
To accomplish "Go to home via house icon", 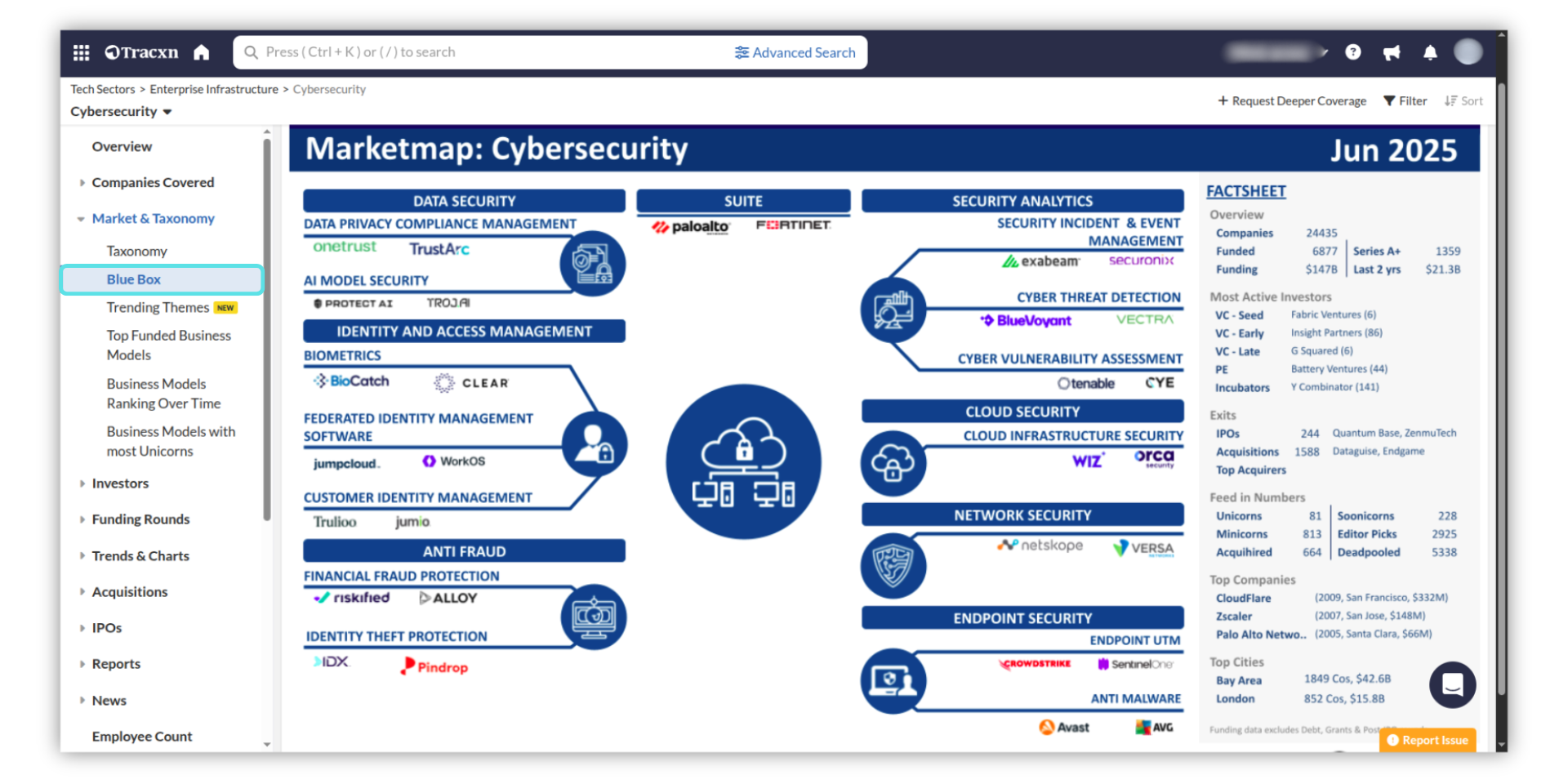I will (x=202, y=53).
